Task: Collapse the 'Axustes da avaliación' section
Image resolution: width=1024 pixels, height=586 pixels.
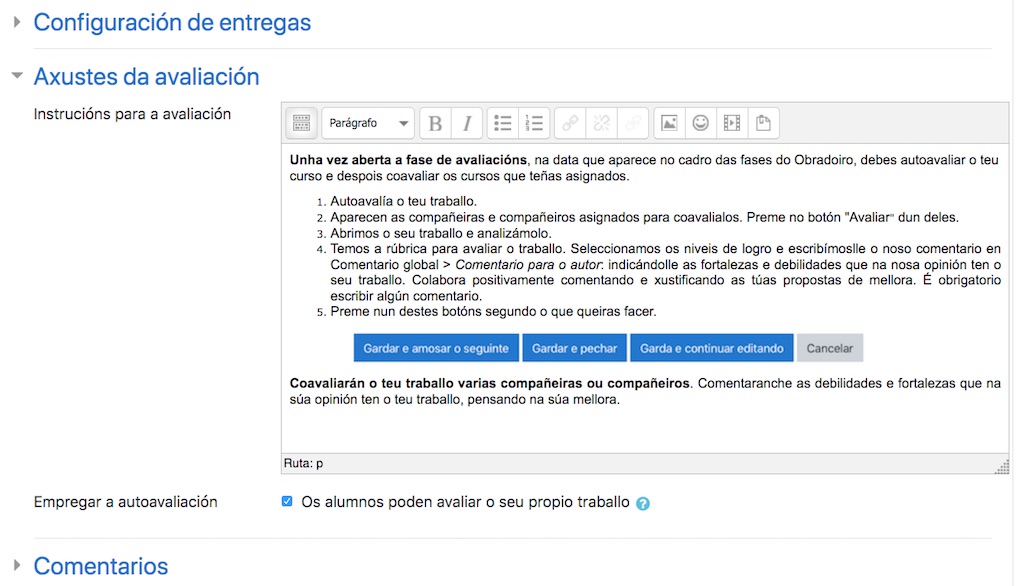Action: [x=146, y=75]
